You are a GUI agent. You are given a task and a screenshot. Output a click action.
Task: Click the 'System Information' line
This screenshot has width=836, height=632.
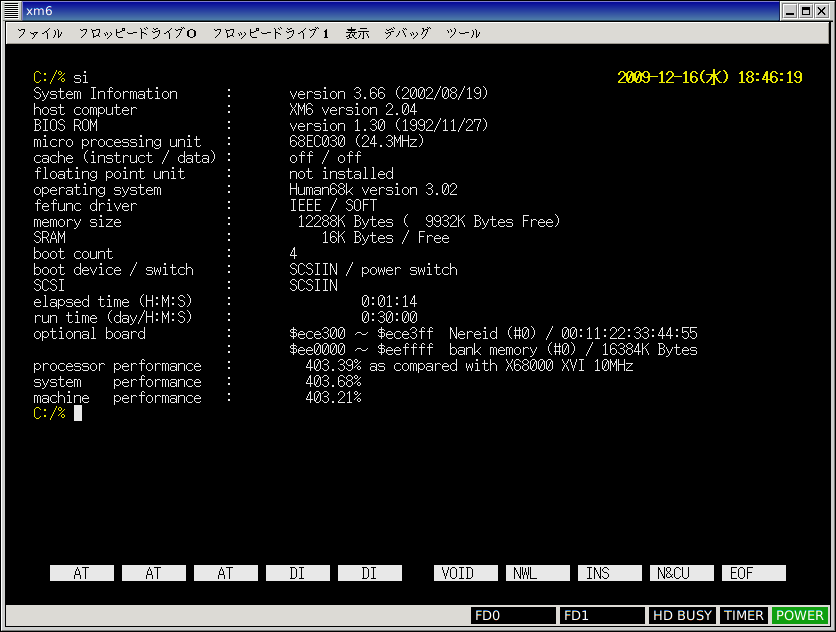click(x=261, y=94)
